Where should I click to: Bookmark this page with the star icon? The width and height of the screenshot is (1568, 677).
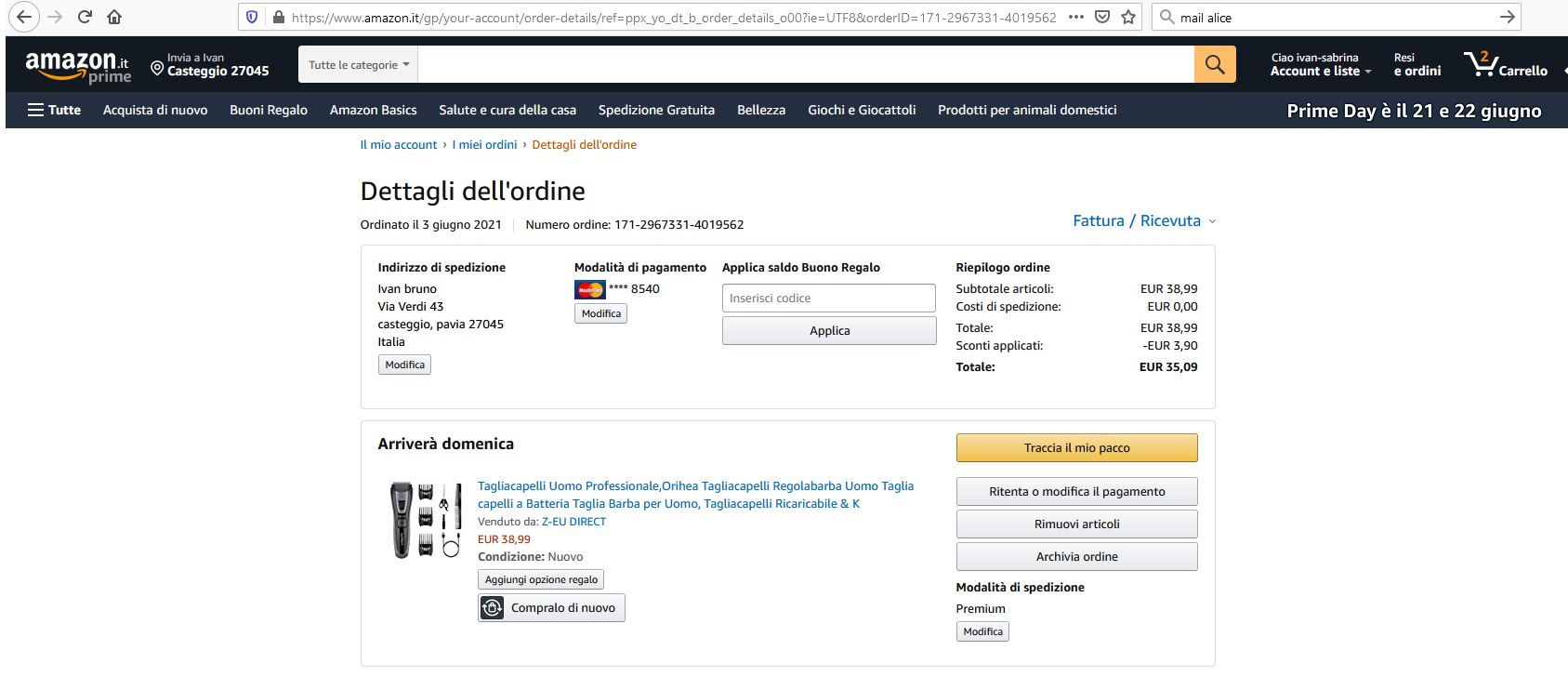pyautogui.click(x=1128, y=17)
